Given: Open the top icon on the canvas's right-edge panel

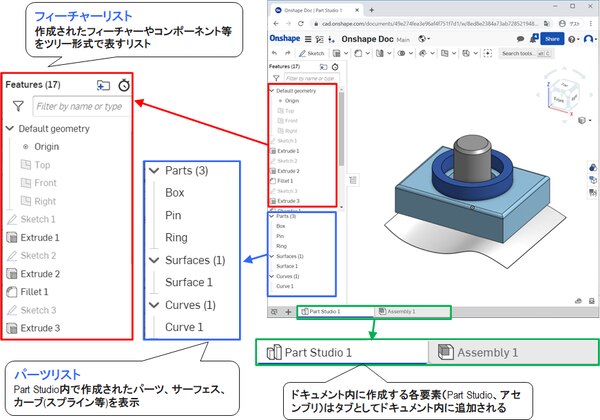Looking at the screenshot, I should (592, 168).
